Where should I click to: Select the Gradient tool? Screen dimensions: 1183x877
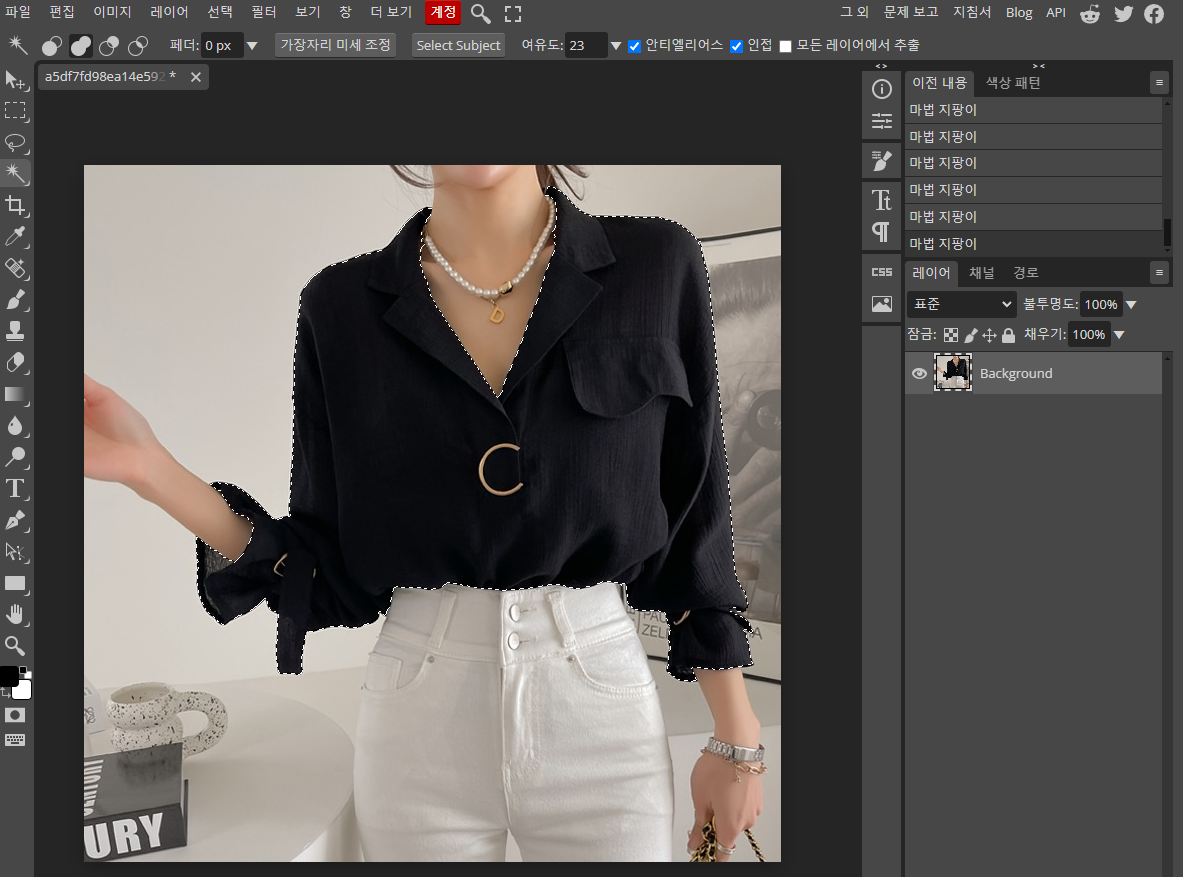[x=15, y=394]
